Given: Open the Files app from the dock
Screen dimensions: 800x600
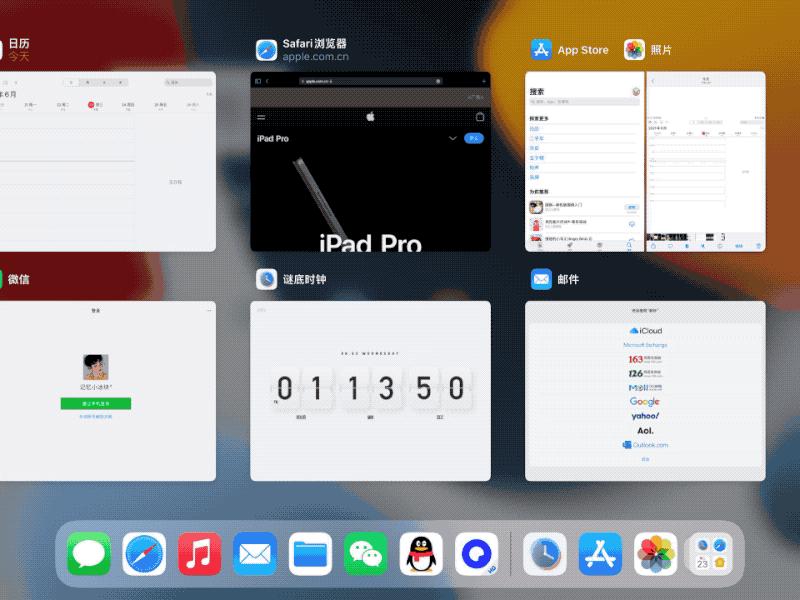Looking at the screenshot, I should click(x=311, y=553).
